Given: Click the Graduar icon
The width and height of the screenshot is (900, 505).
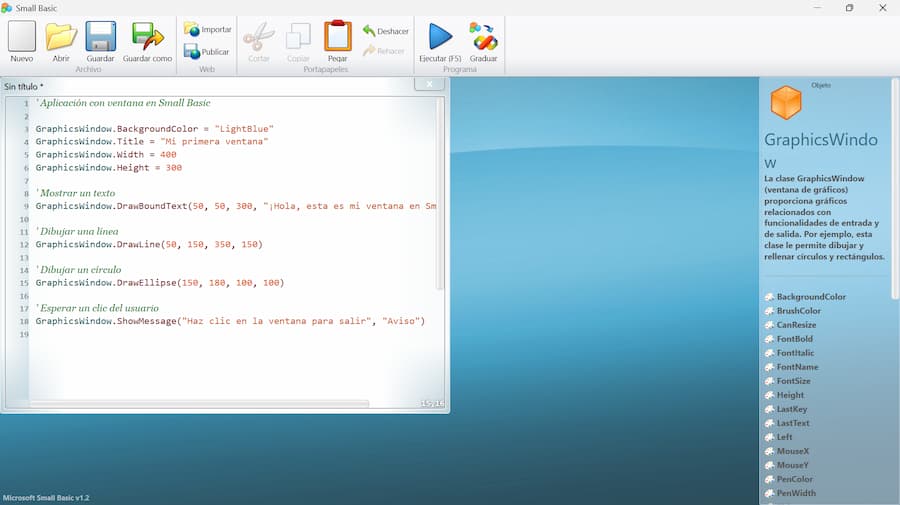Looking at the screenshot, I should coord(483,36).
